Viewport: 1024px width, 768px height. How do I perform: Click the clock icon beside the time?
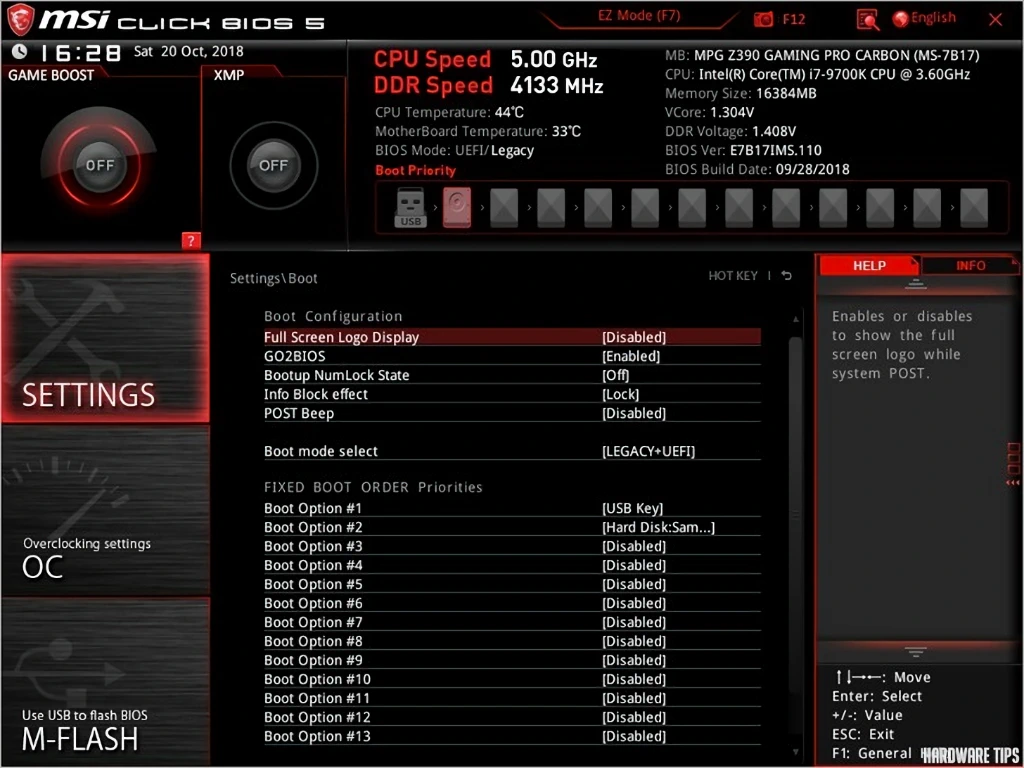[20, 52]
